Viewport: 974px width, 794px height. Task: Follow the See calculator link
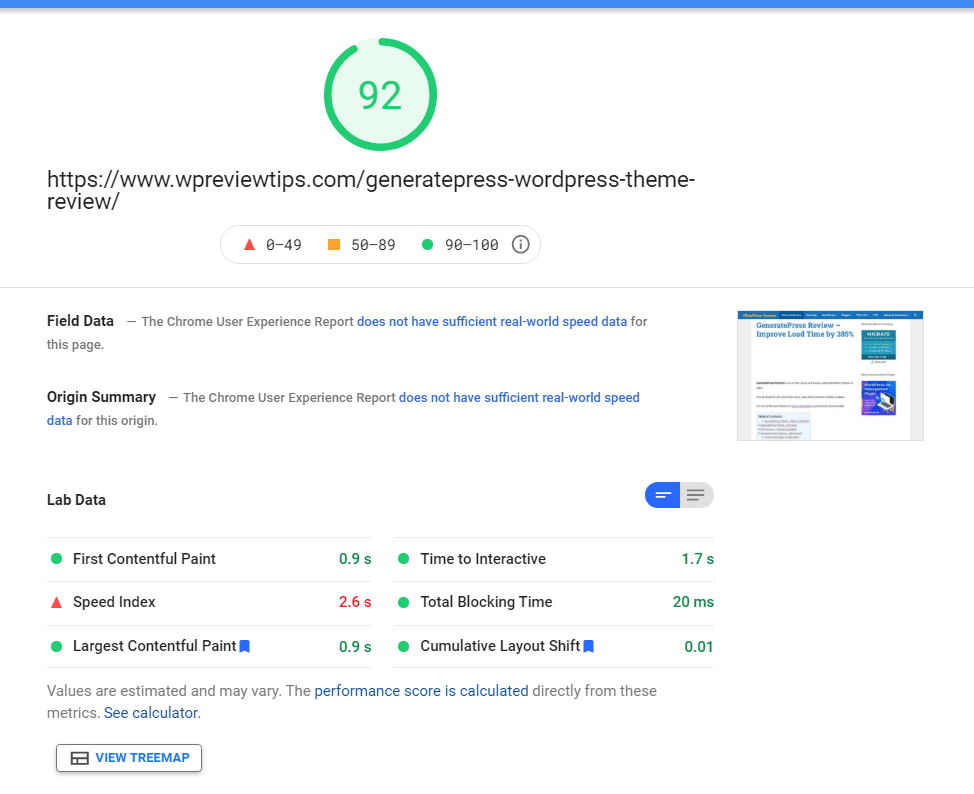151,712
